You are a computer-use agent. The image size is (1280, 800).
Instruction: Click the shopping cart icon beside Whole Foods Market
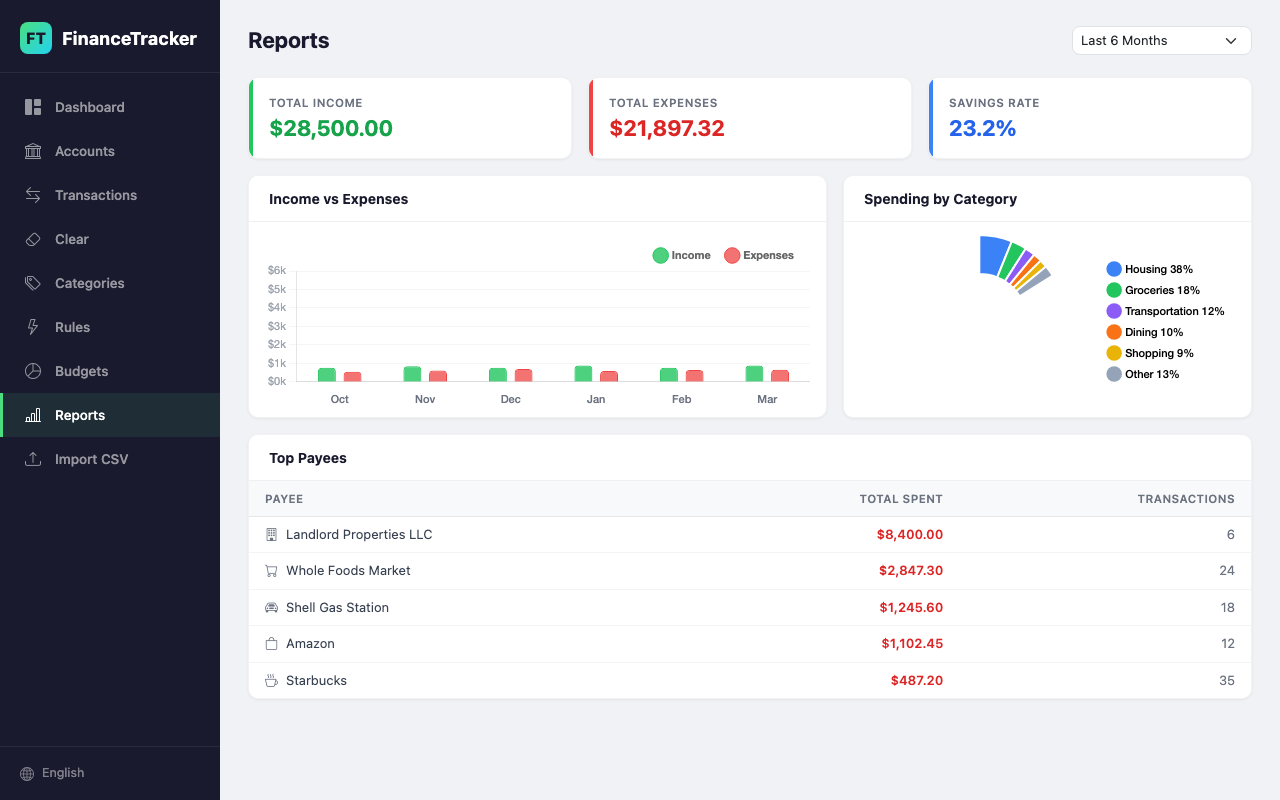(x=271, y=570)
